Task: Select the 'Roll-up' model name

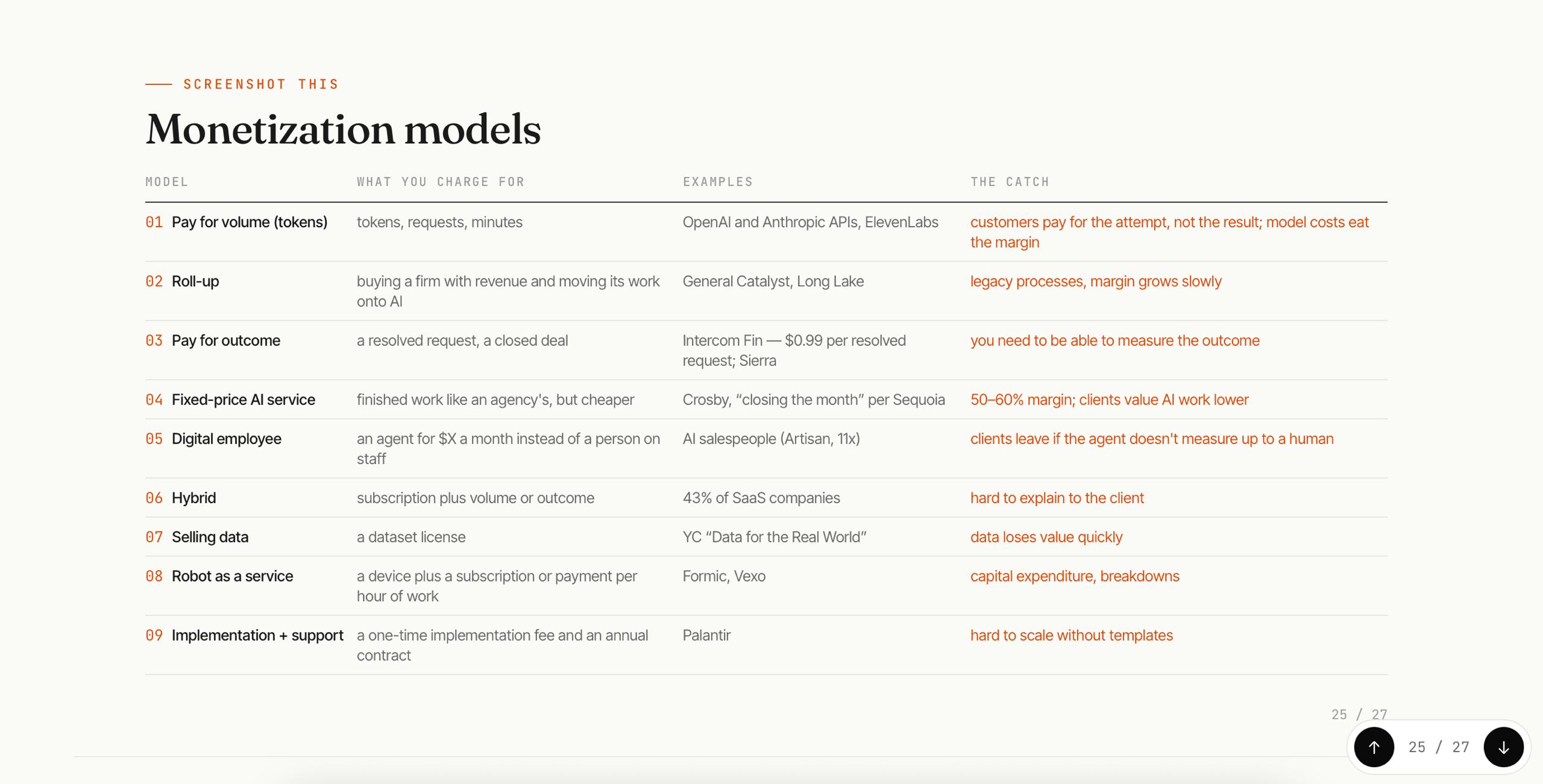Action: tap(195, 281)
